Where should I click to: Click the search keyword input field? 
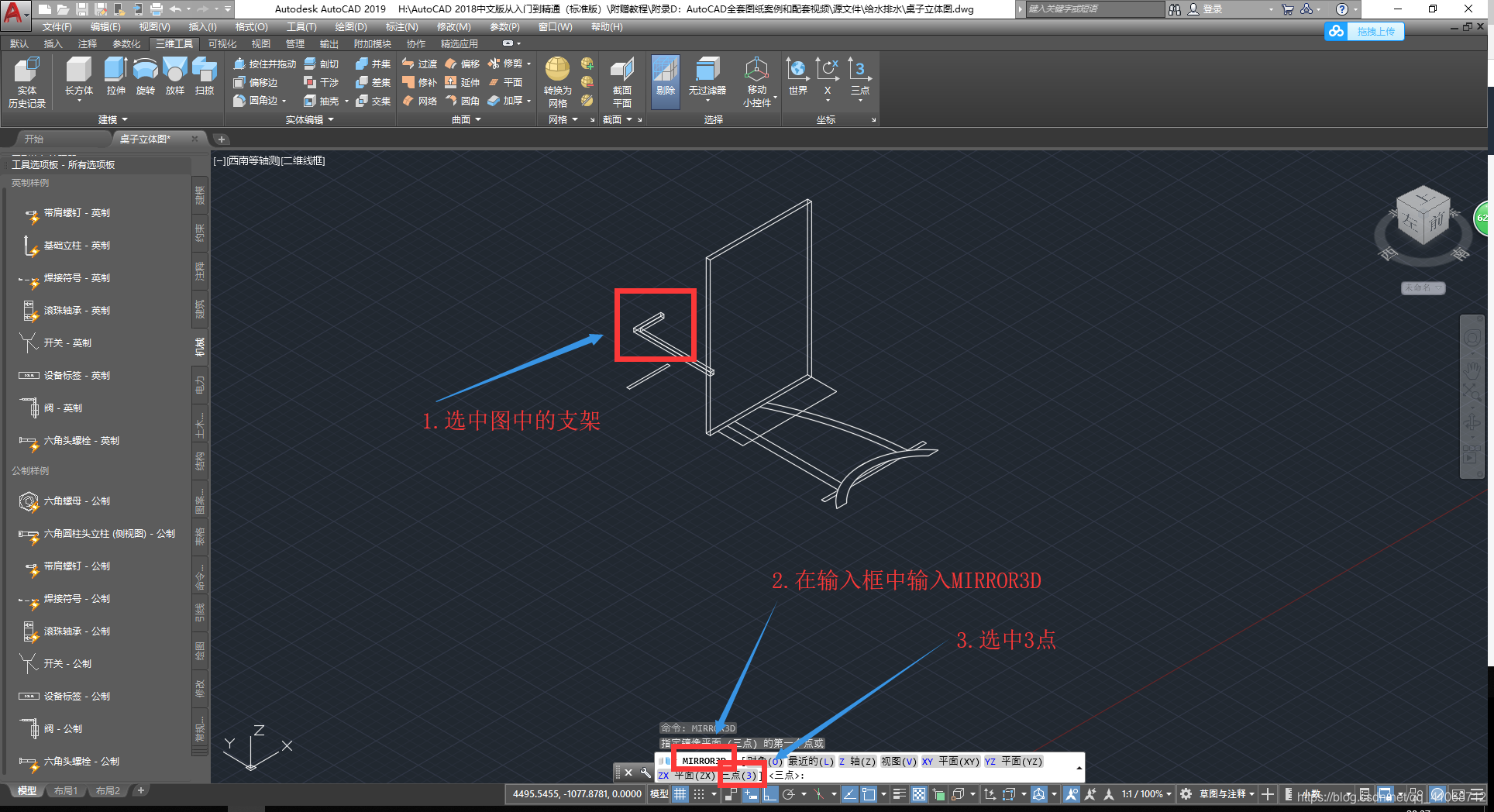[1095, 9]
